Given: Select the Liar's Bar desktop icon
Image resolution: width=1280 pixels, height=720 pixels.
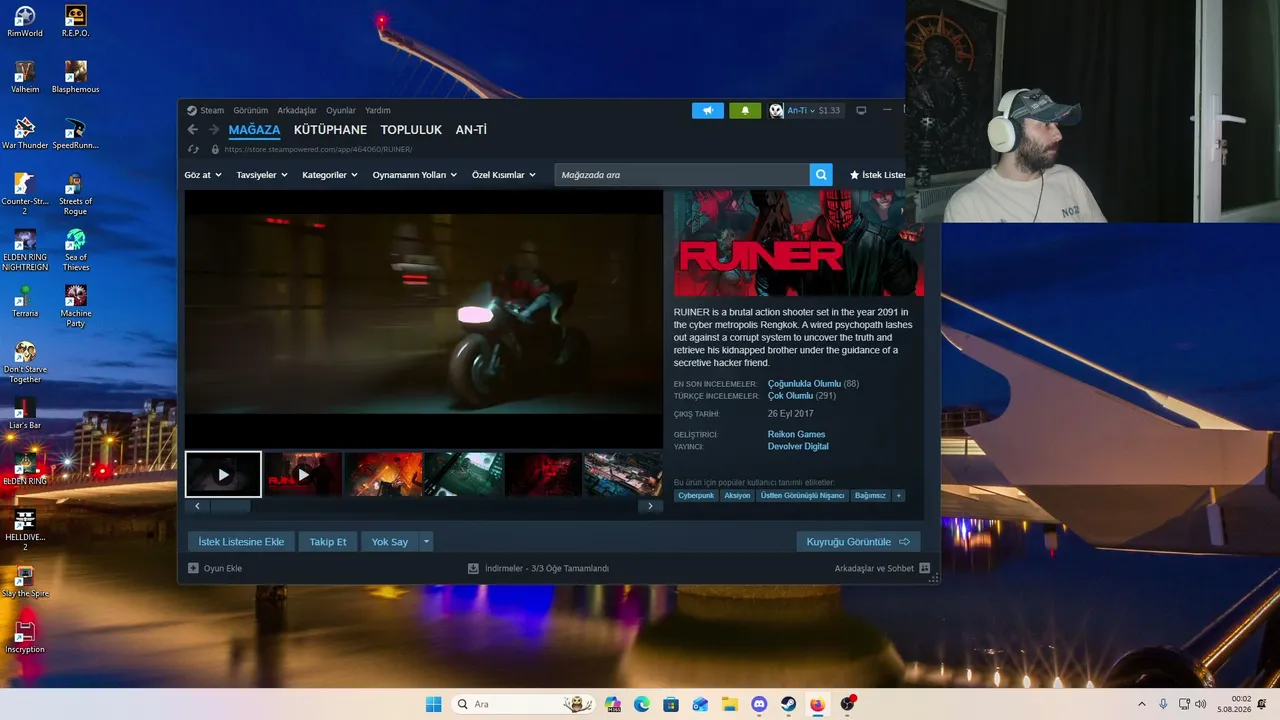Looking at the screenshot, I should pos(25,413).
